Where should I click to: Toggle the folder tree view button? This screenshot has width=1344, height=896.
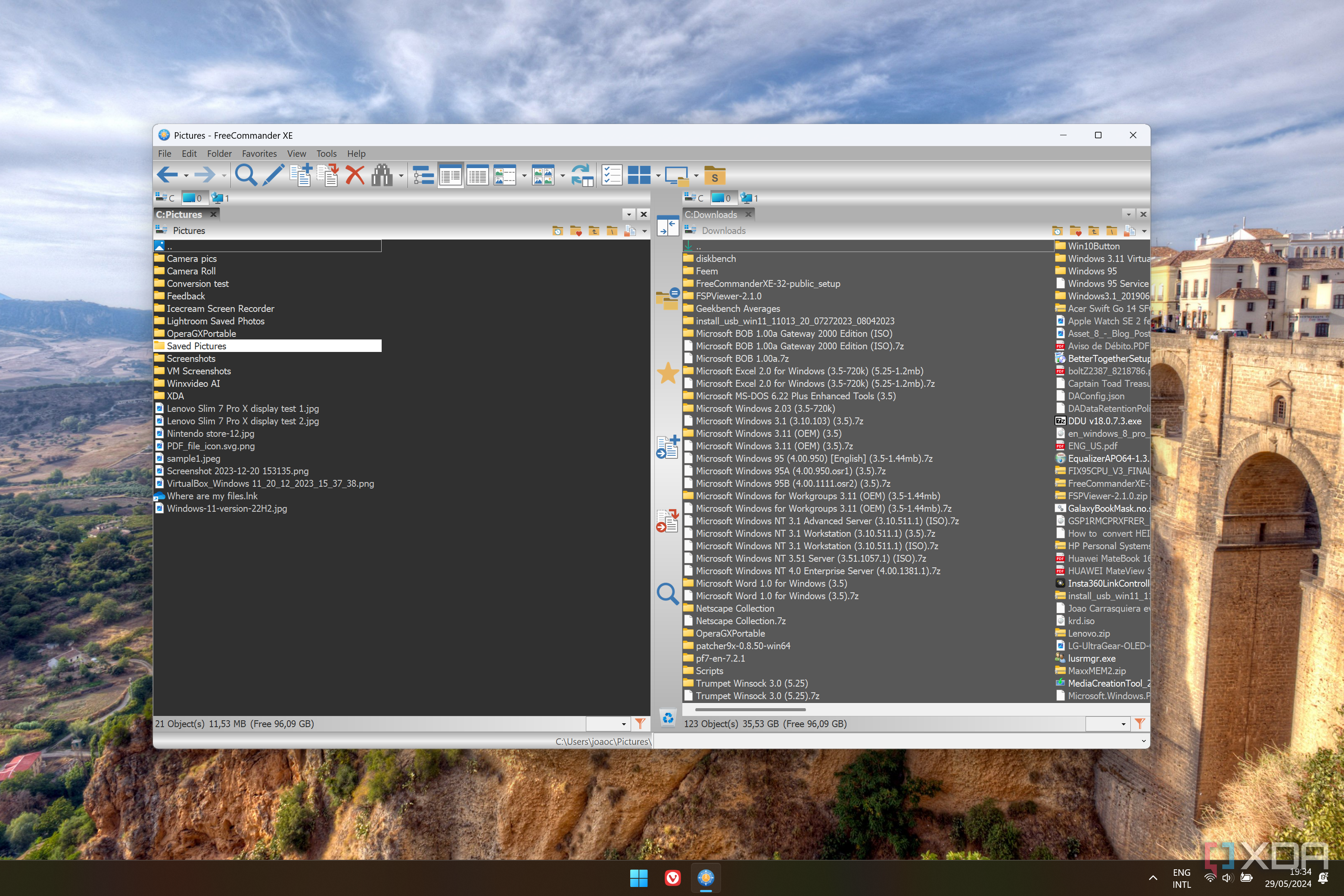coord(423,175)
